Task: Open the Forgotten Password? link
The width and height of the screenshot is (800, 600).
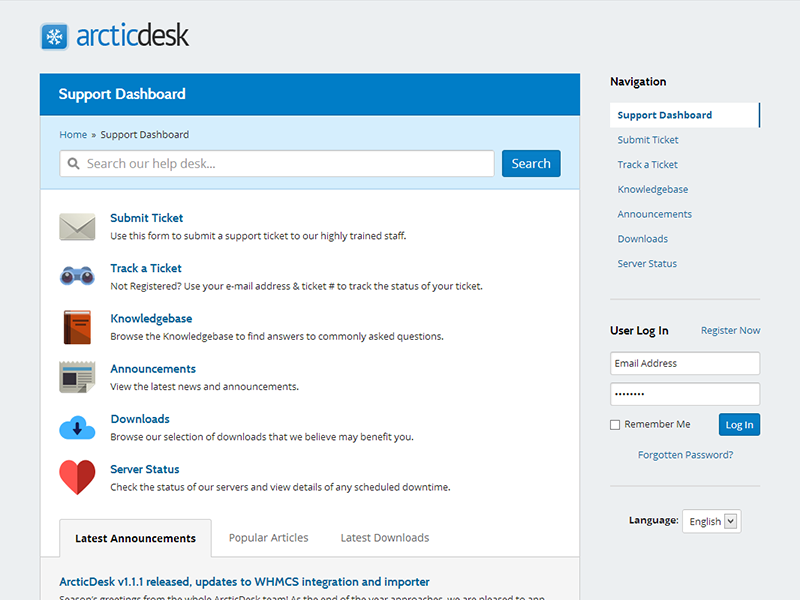Action: point(685,455)
